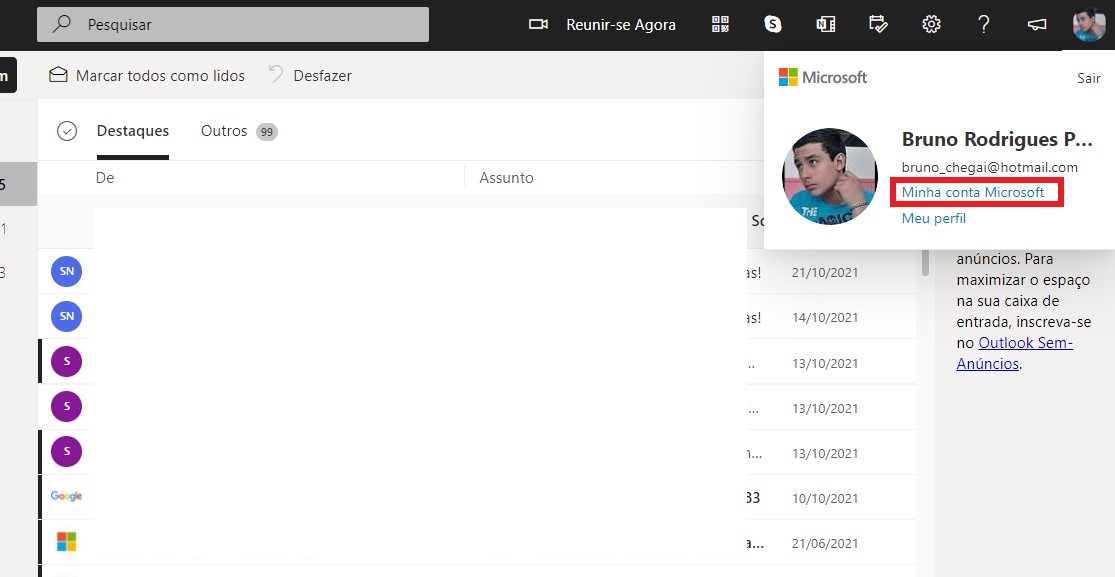
Task: Click the 99 badge beside Outros
Action: pyautogui.click(x=267, y=132)
